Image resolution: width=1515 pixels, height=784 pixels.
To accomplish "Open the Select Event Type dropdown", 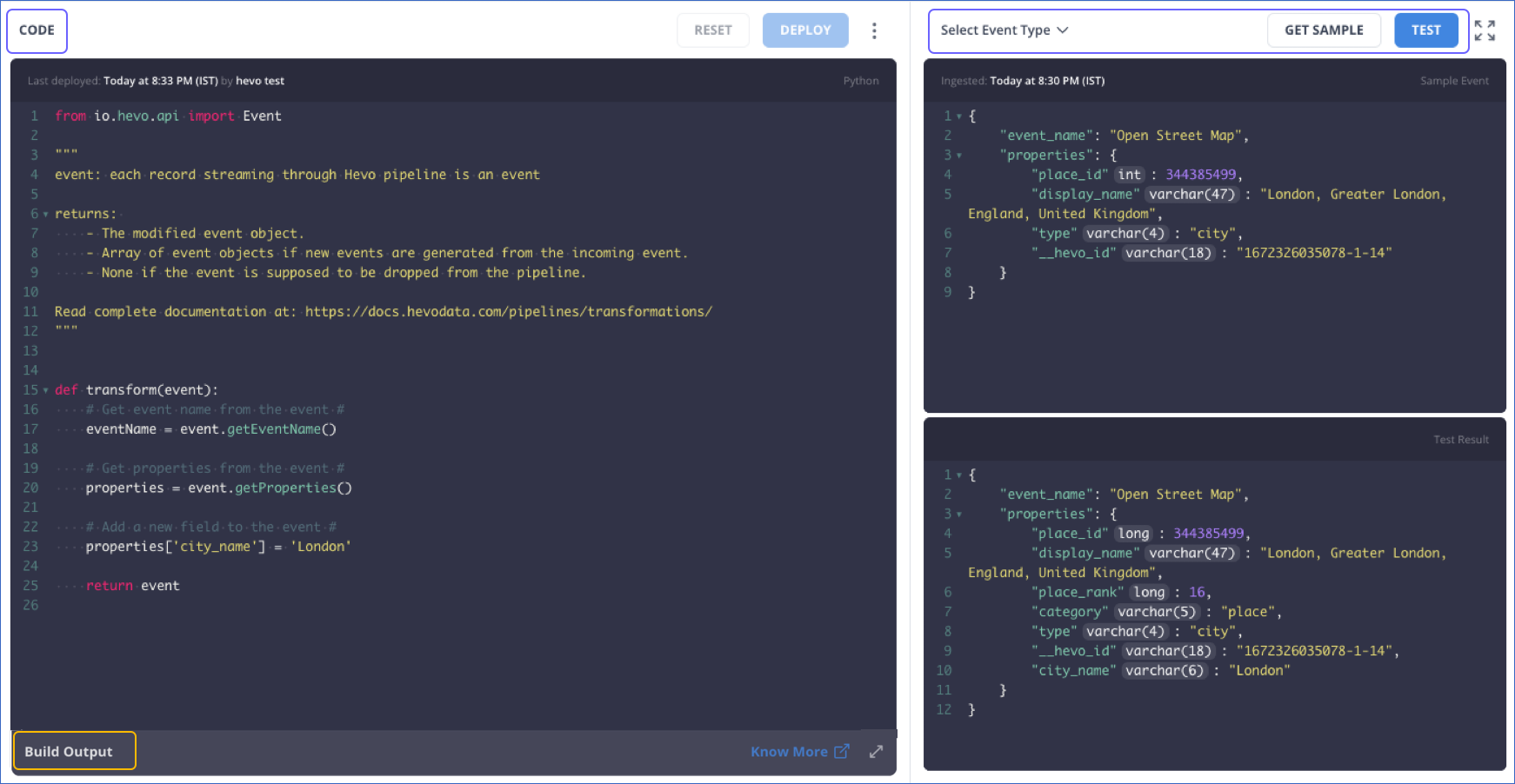I will point(1004,30).
